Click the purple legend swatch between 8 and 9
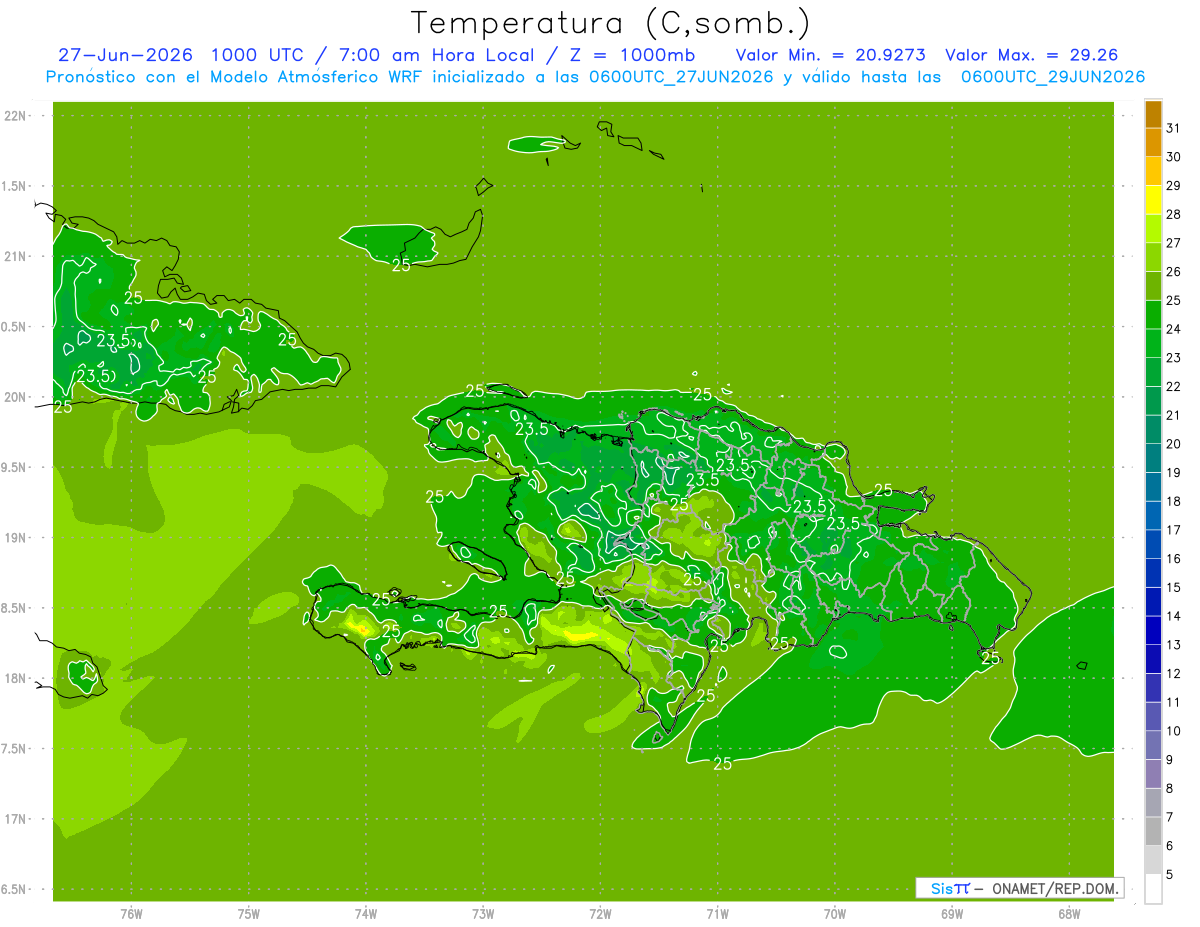Viewport: 1200px width, 927px height. point(1153,774)
